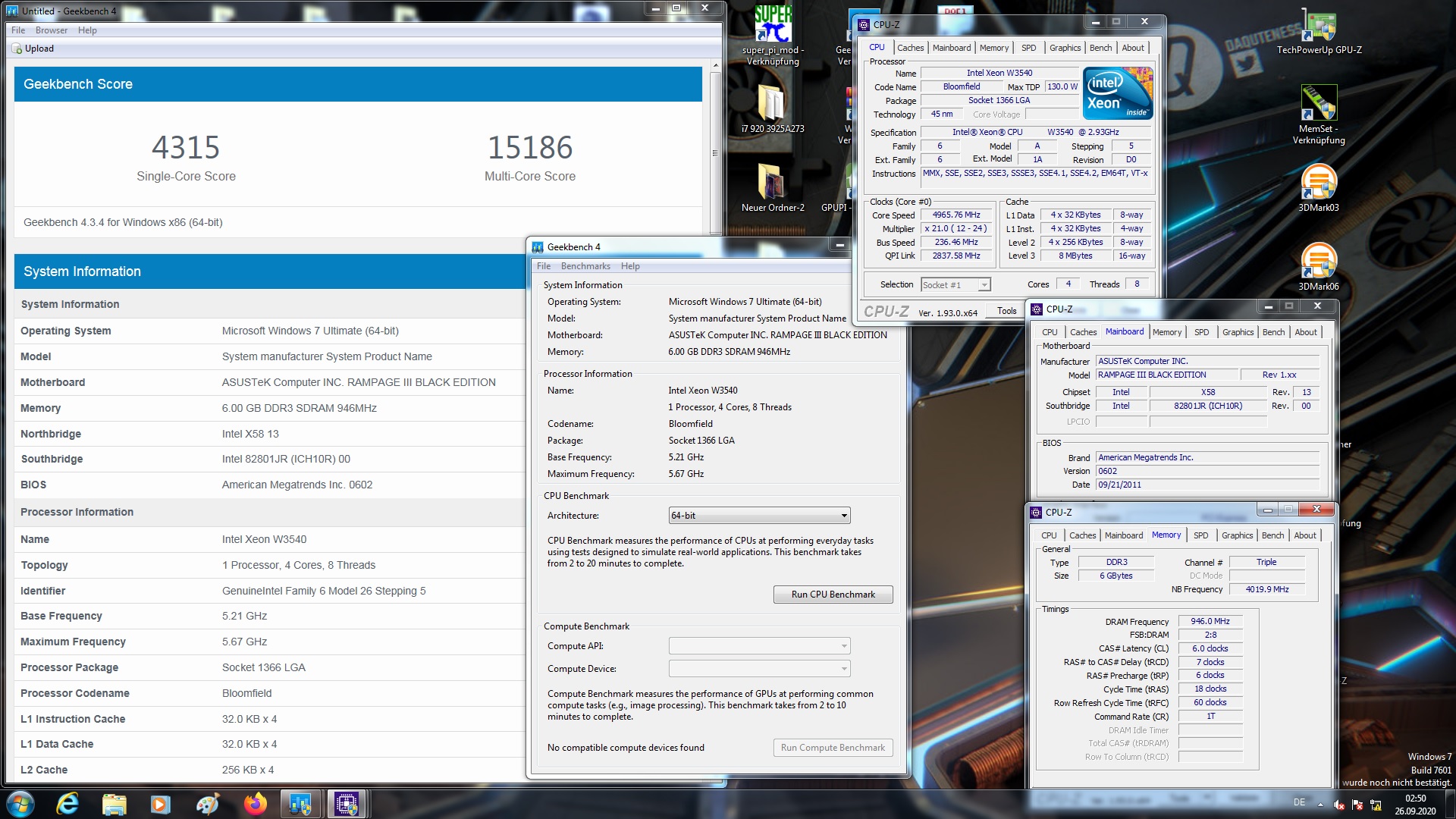This screenshot has width=1456, height=819.
Task: Open the network warning tray icon
Action: (x=1376, y=805)
